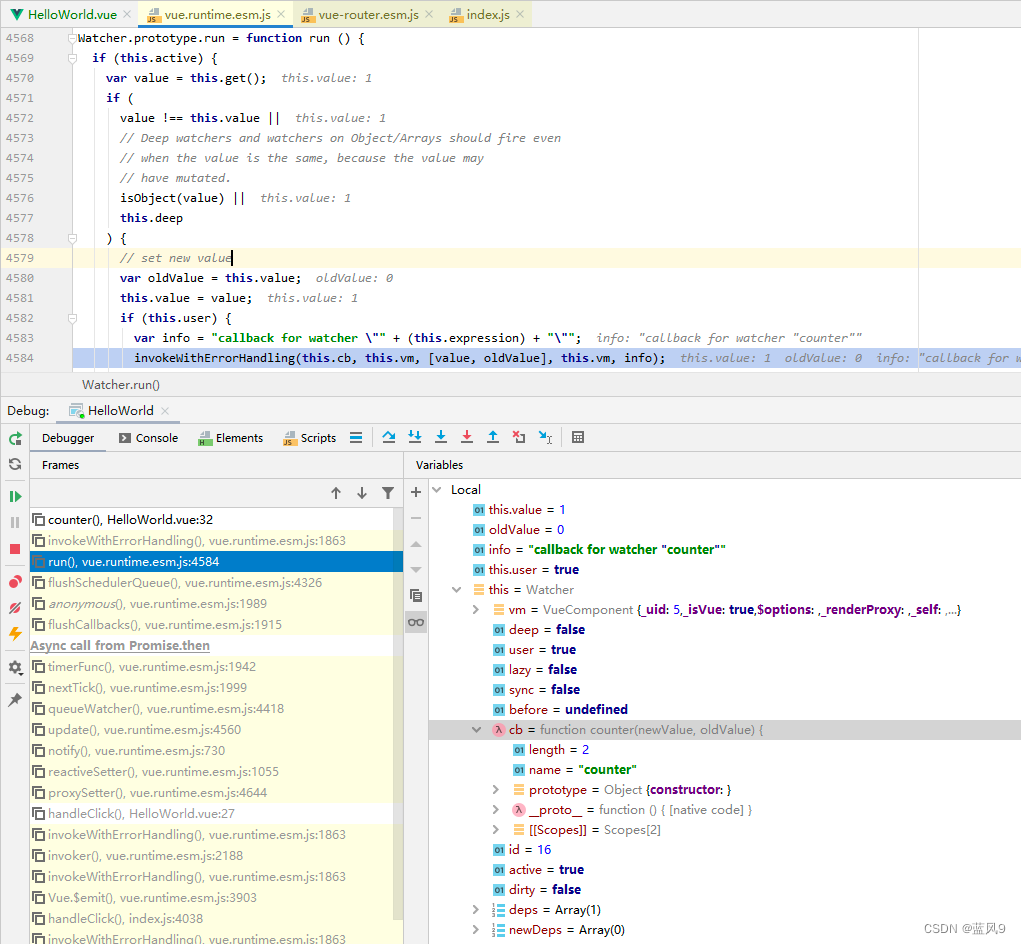Click the Run to Cursor icon
1021x944 pixels.
pyautogui.click(x=545, y=437)
